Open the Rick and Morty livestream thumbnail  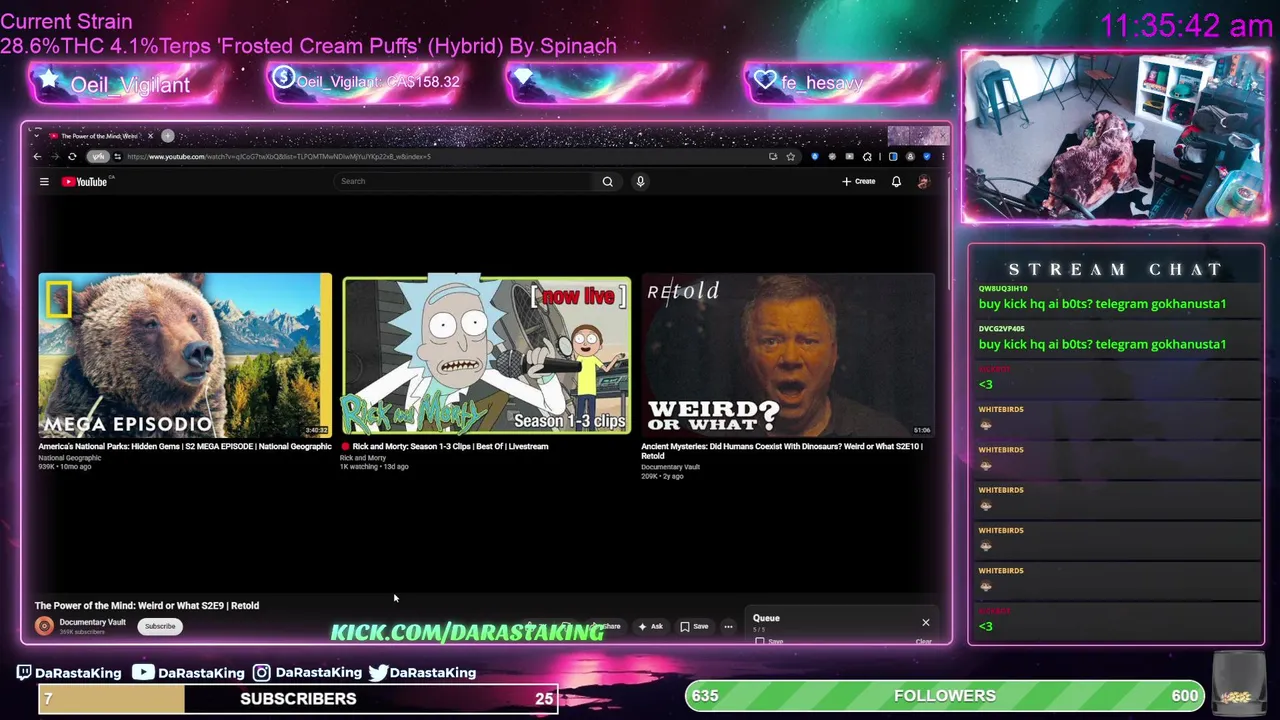coord(487,355)
